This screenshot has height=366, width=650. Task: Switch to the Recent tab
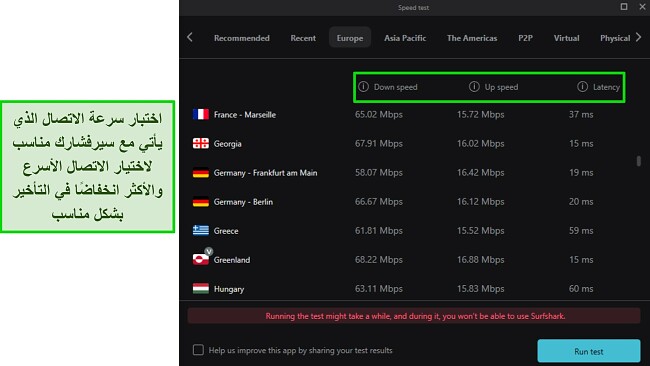coord(303,38)
